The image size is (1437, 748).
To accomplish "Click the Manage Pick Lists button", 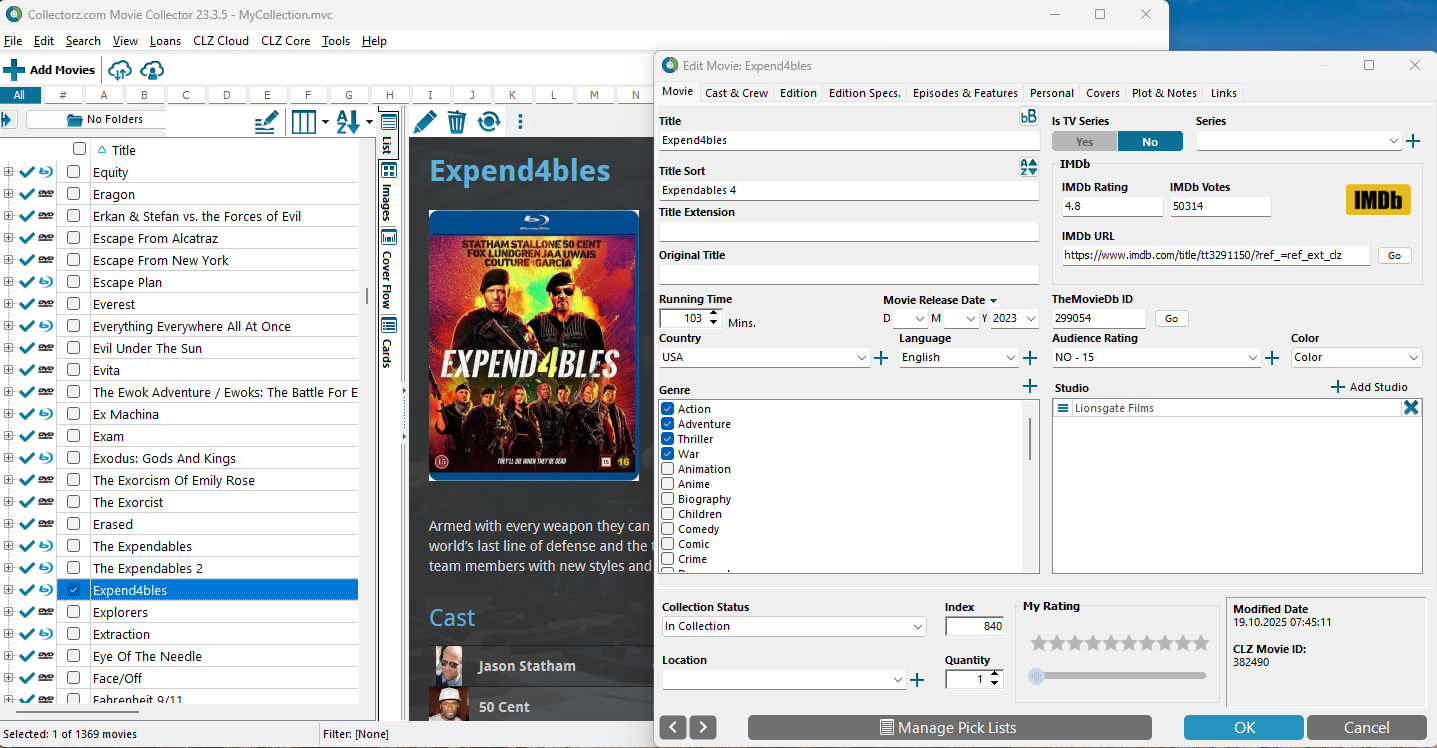I will pos(949,727).
